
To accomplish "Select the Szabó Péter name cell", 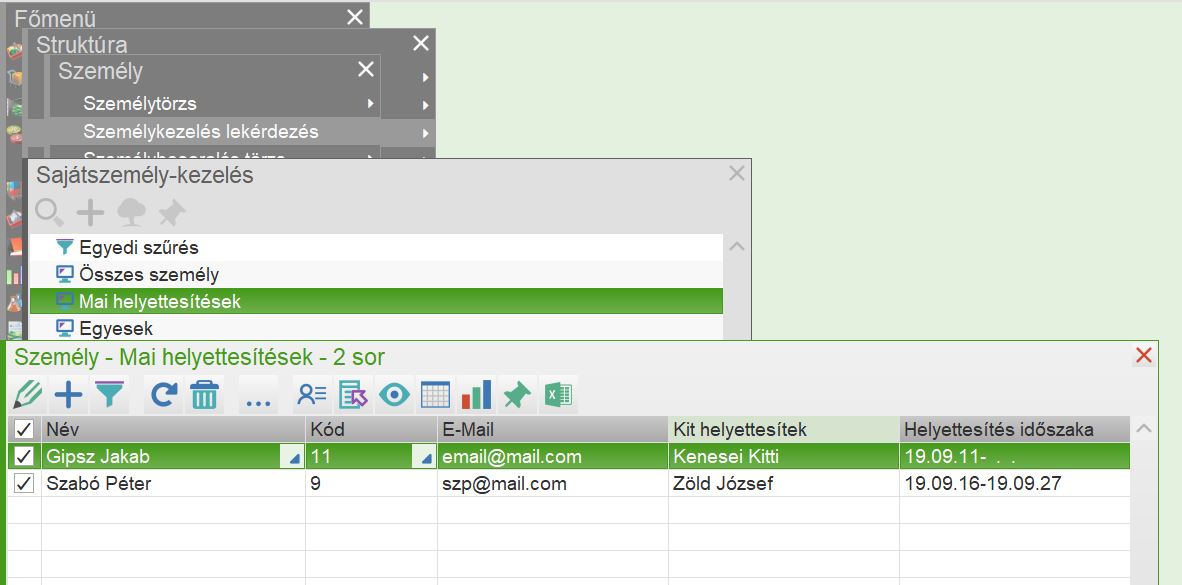I will 173,483.
